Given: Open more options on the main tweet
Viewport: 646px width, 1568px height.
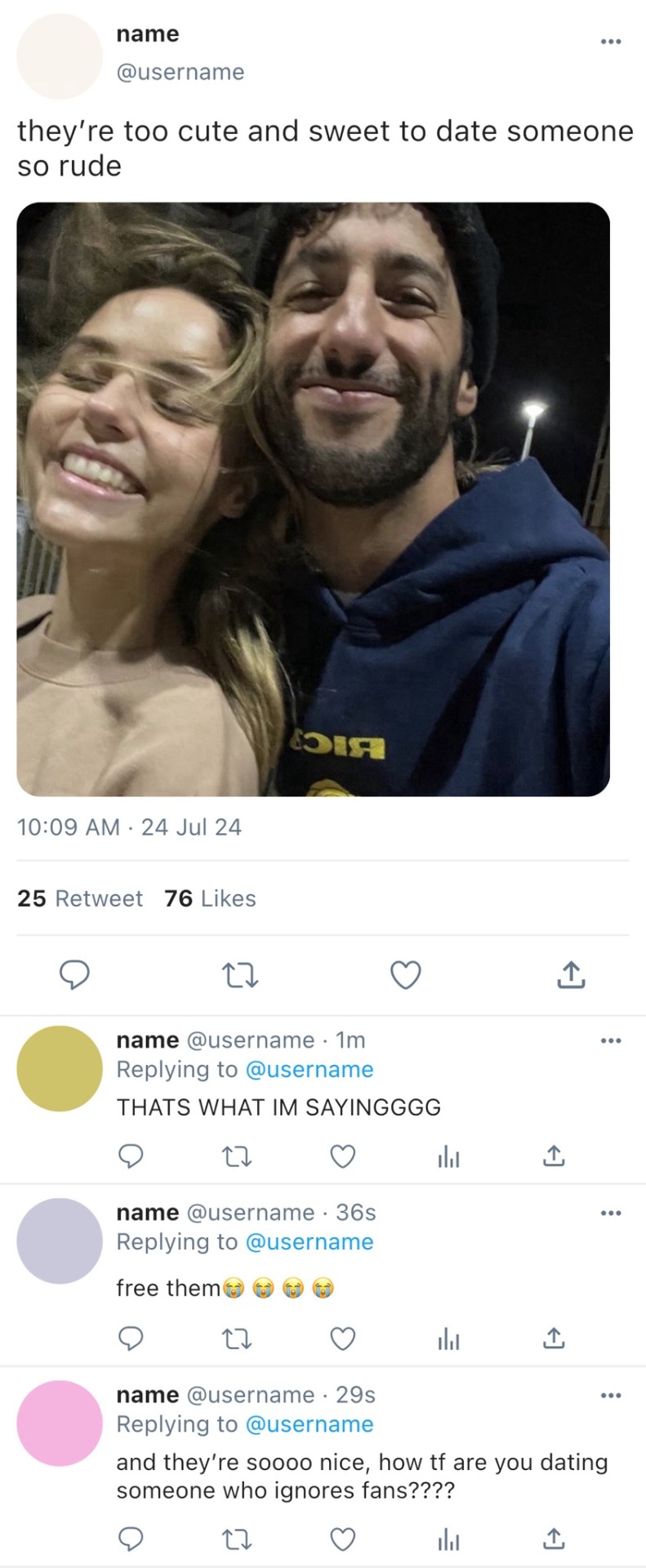Looking at the screenshot, I should point(611,41).
